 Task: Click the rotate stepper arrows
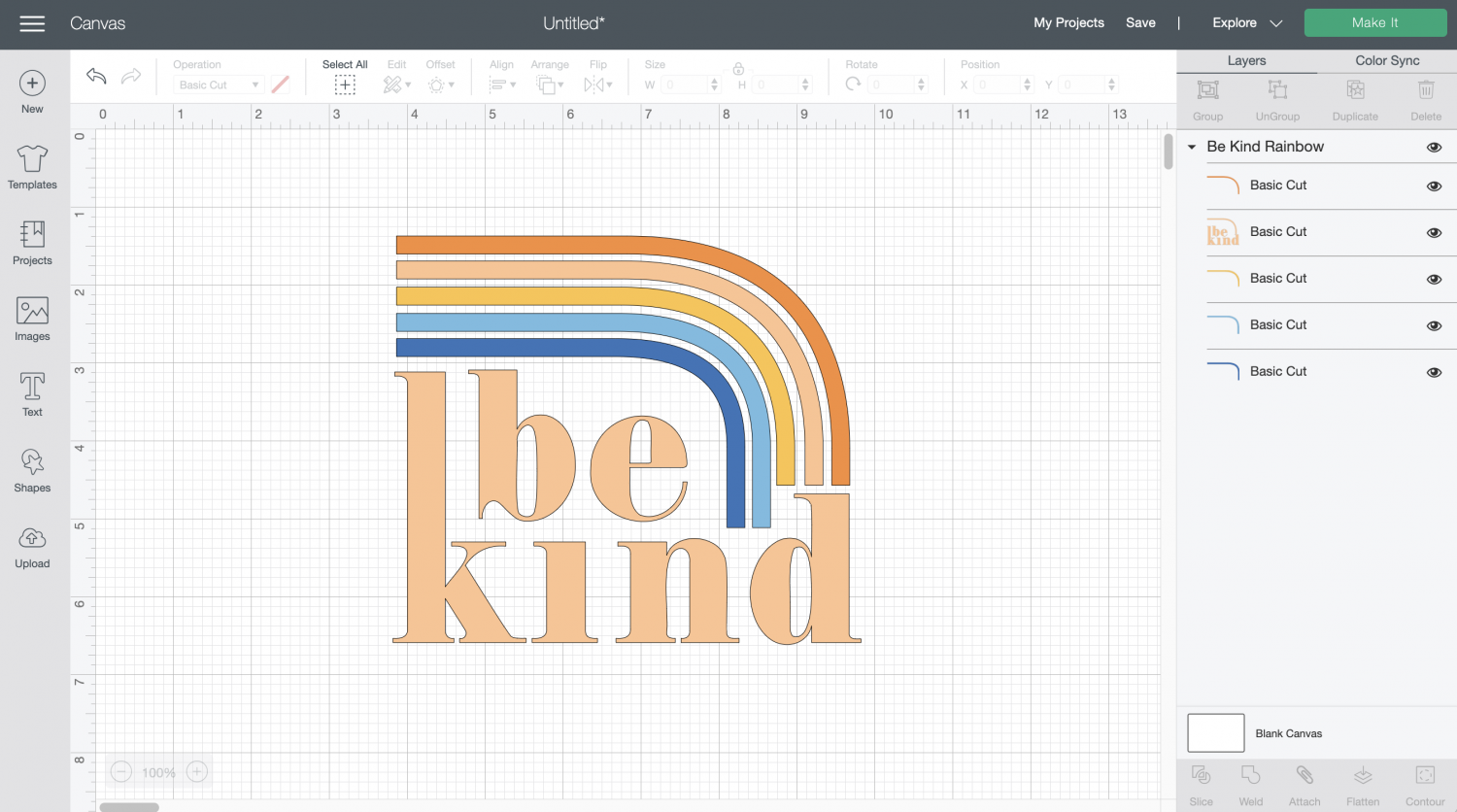922,85
